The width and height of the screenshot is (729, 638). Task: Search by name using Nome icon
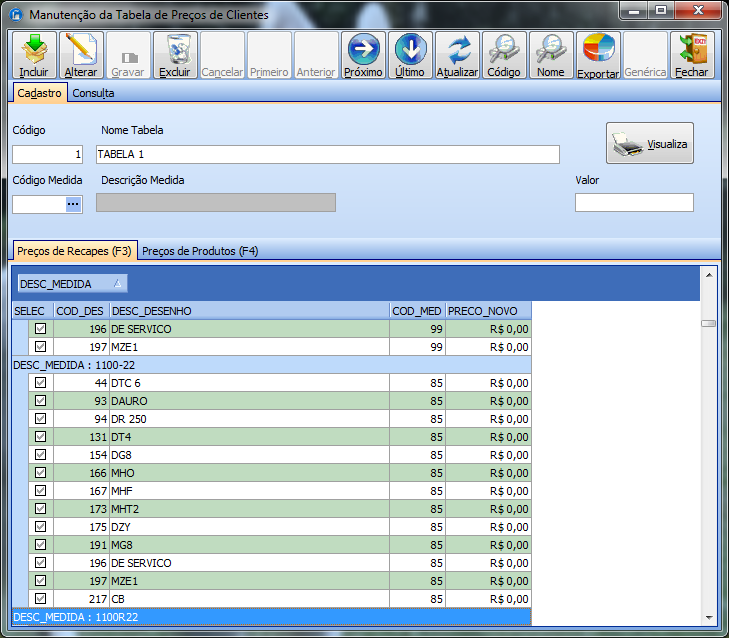pos(550,55)
